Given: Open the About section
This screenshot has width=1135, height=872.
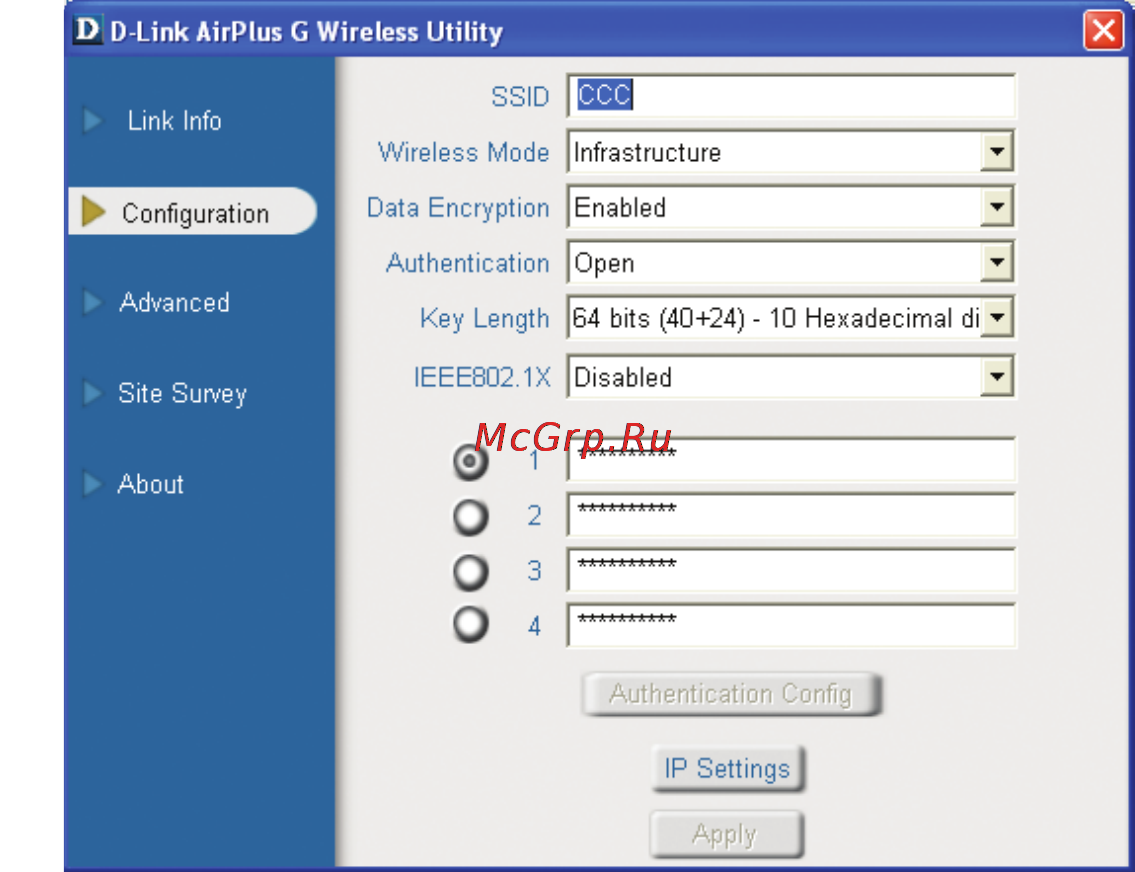Looking at the screenshot, I should coord(151,484).
